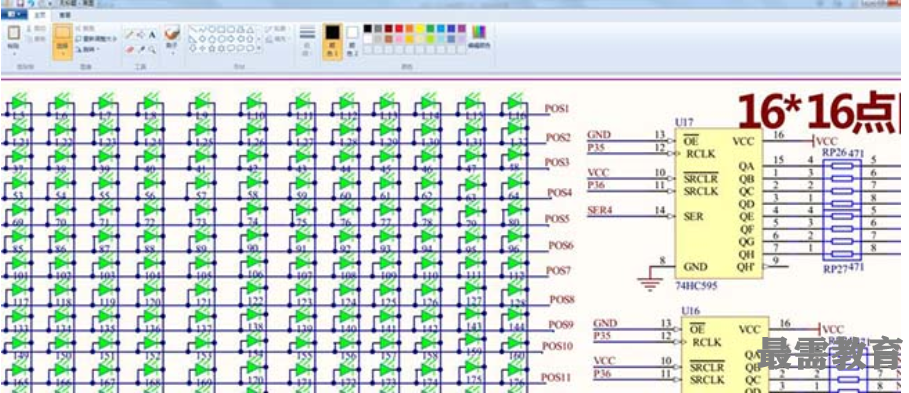Image resolution: width=909 pixels, height=393 pixels.
Task: Pick the red palette swatch
Action: click(x=399, y=28)
